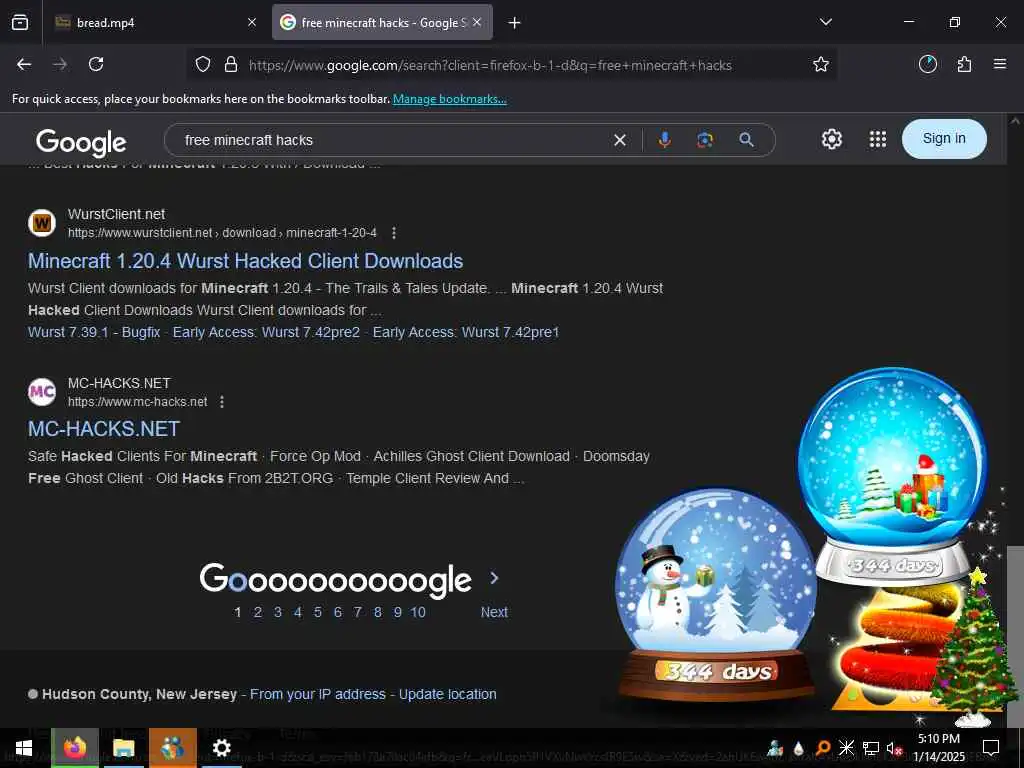
Task: Open the circular toolbar extension icon
Action: [x=928, y=64]
